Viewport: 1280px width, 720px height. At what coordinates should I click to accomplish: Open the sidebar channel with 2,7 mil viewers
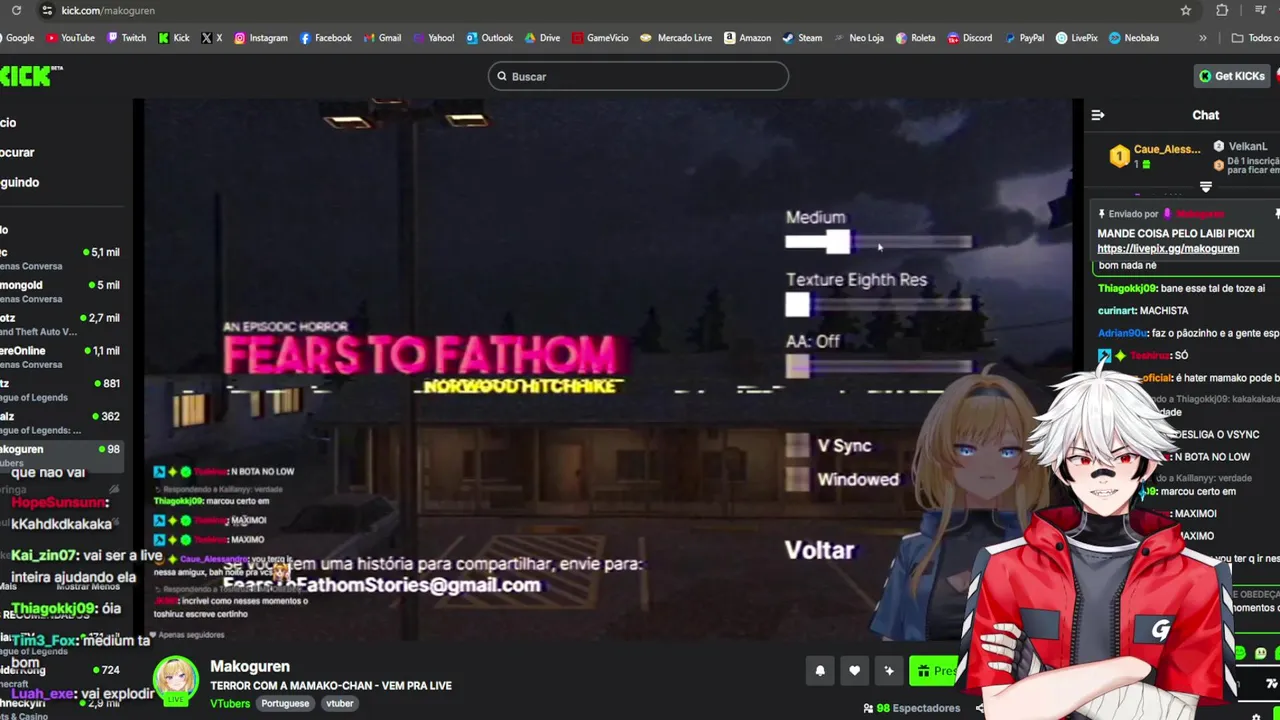[x=60, y=324]
